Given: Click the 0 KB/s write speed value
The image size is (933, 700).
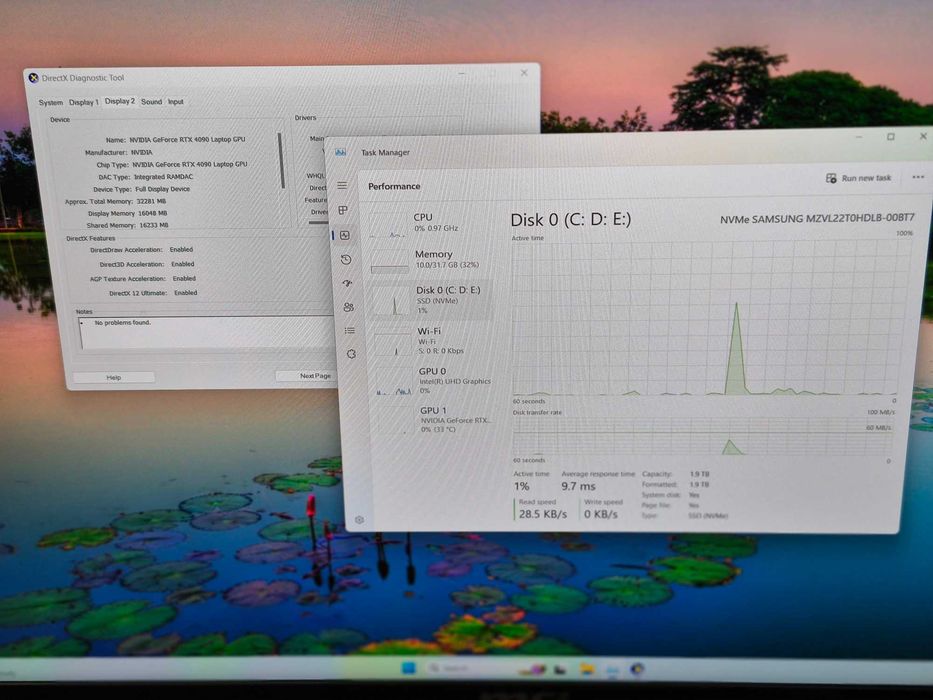Looking at the screenshot, I should (600, 514).
